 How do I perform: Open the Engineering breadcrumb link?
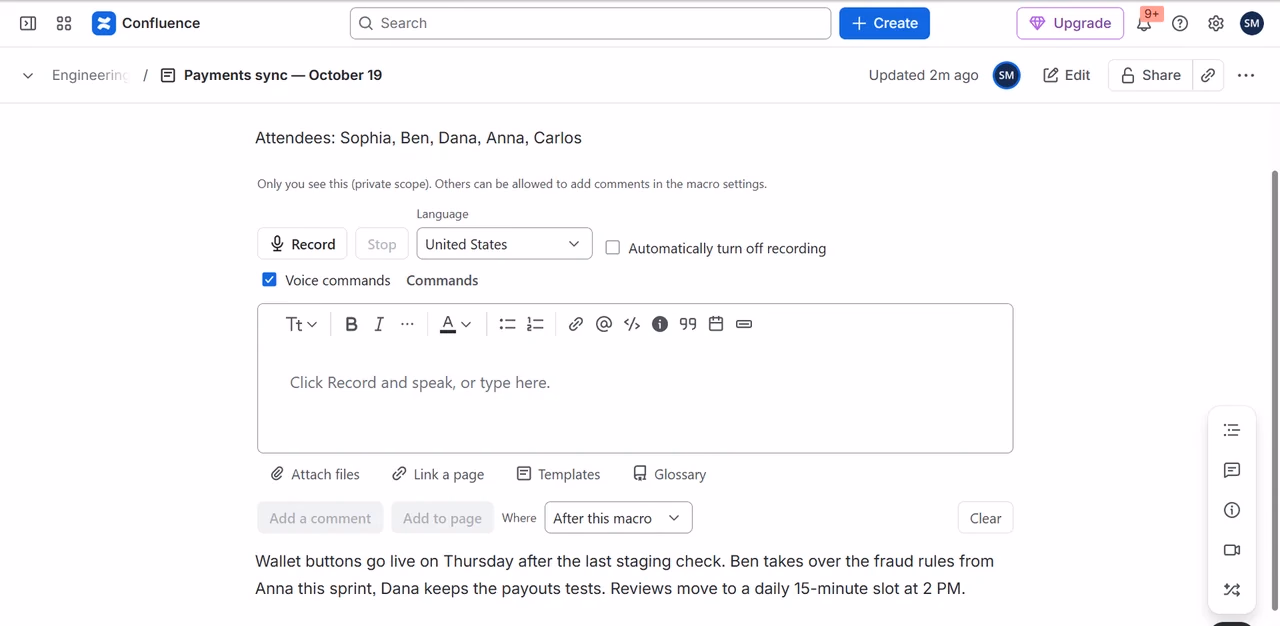90,75
